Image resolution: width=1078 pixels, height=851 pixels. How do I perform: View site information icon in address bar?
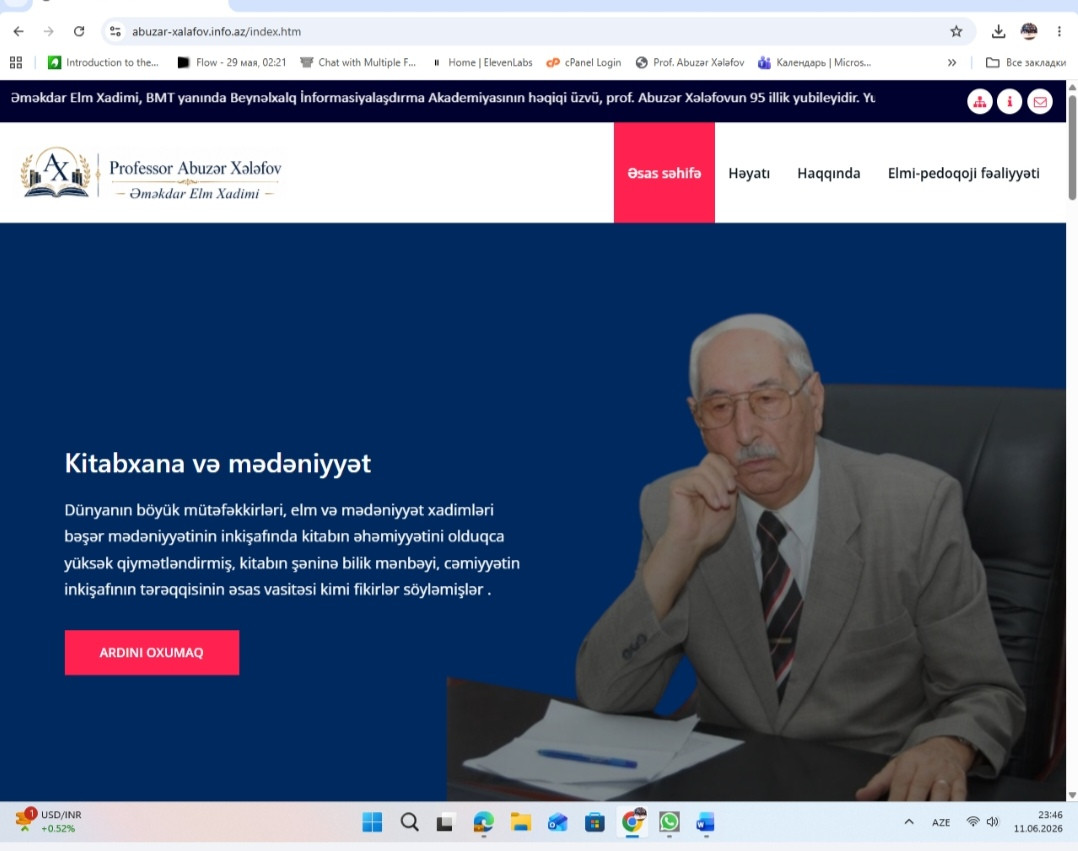click(x=116, y=31)
